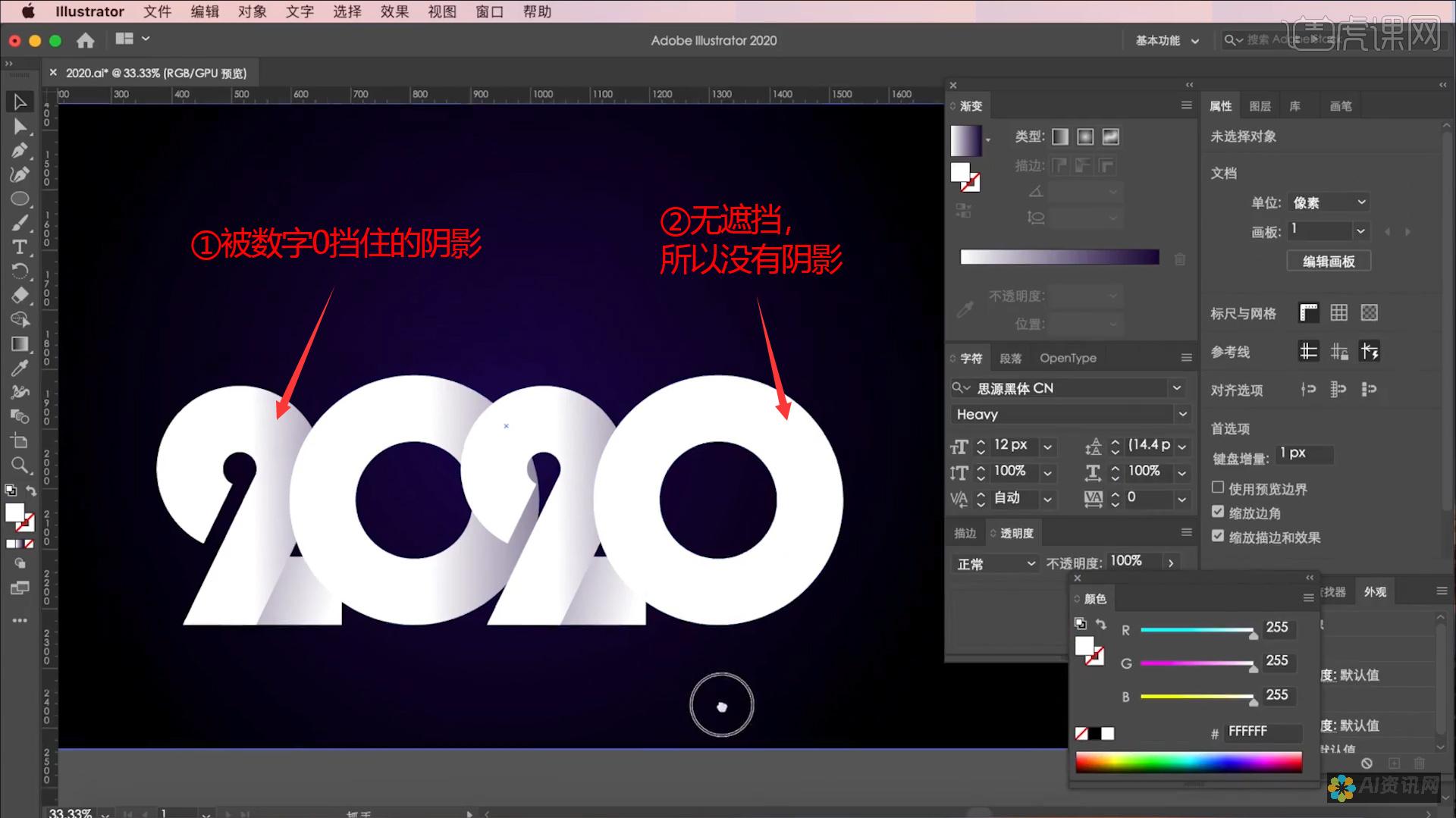Open the 窗口 menu

489,11
